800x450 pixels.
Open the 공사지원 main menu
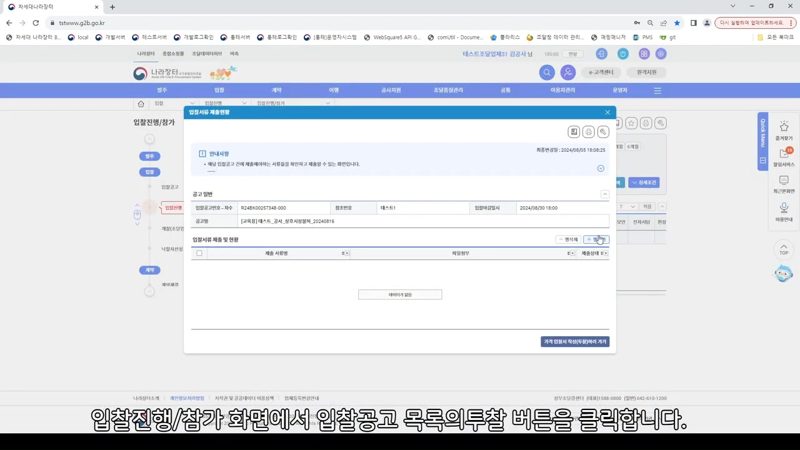click(391, 90)
